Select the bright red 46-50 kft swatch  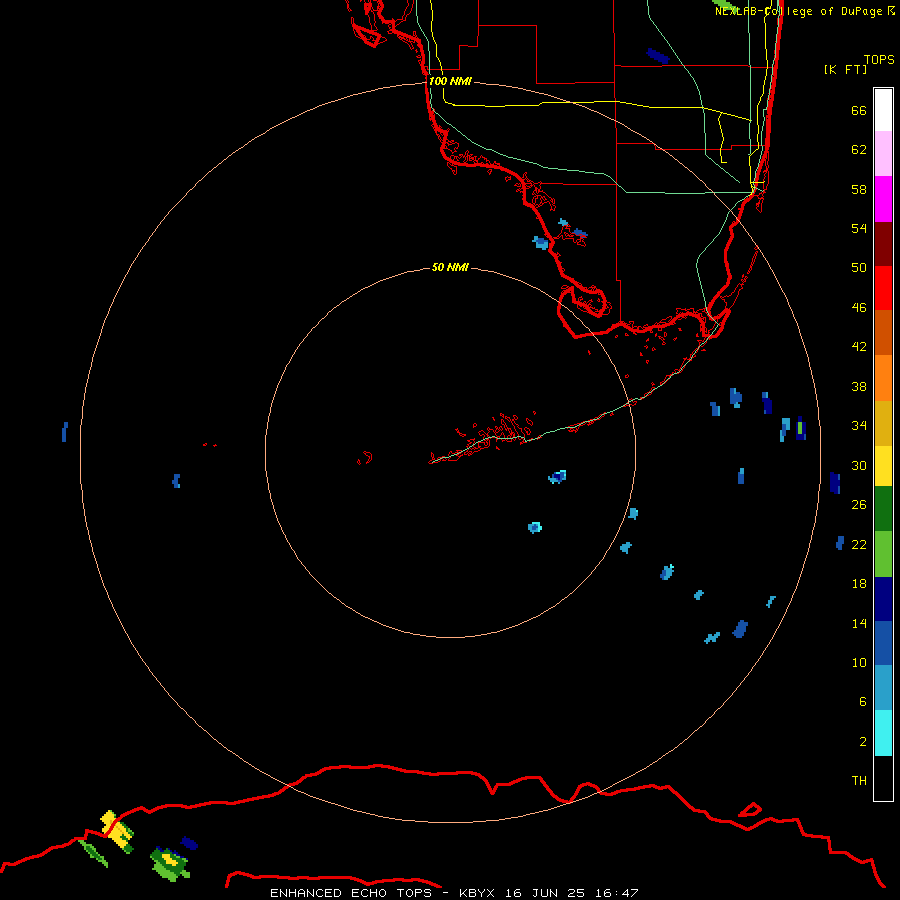(x=883, y=289)
